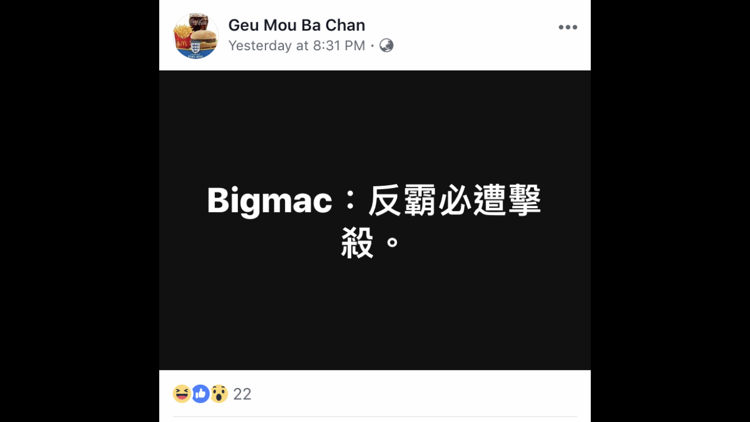
Task: Select the yellow laughing face beside Like
Action: pos(182,394)
